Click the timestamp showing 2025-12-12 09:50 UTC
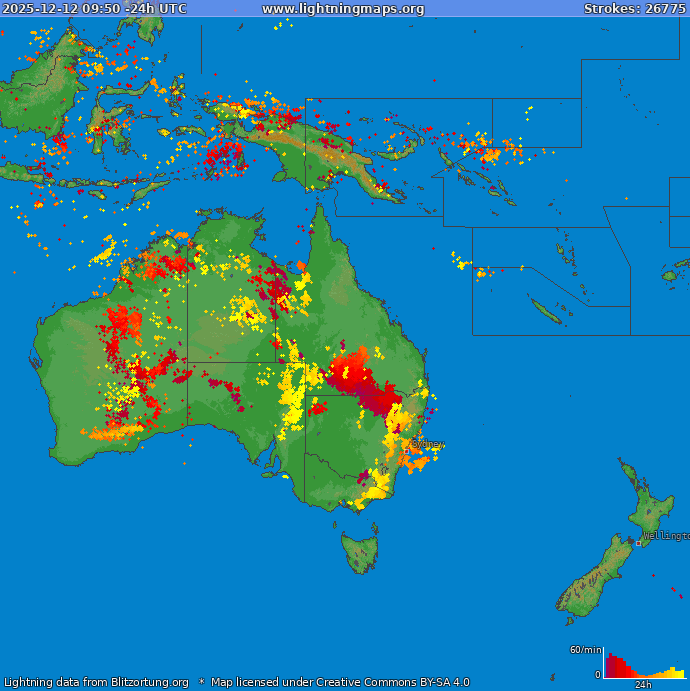 pos(94,9)
